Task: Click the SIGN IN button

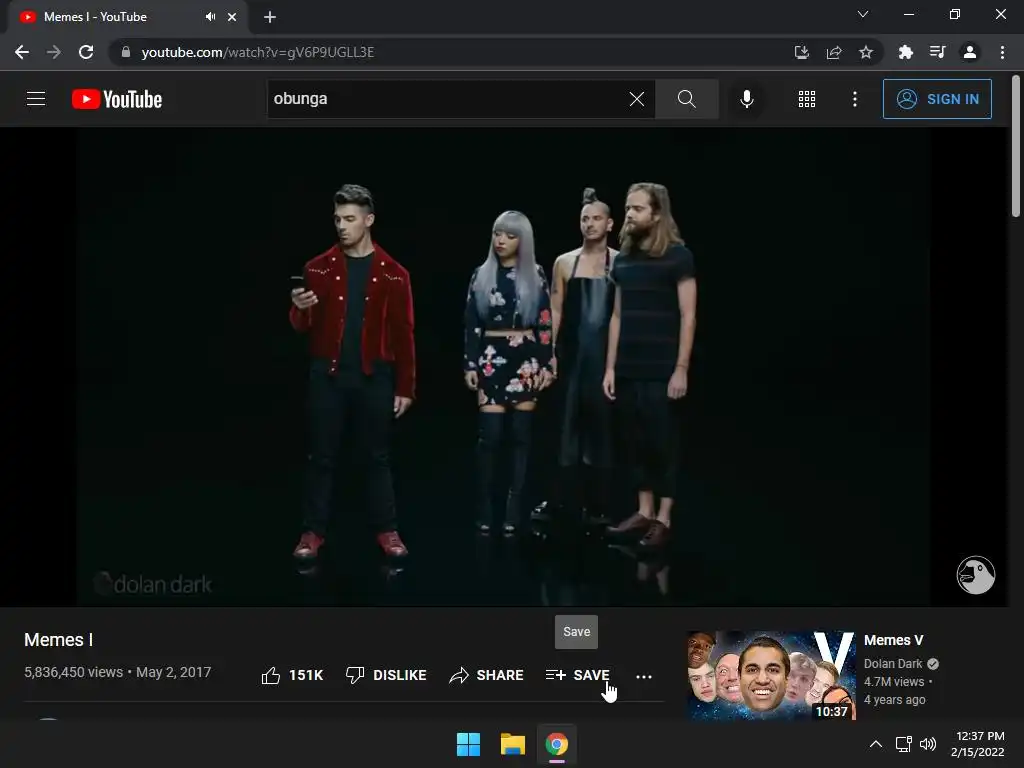Action: pyautogui.click(x=937, y=99)
